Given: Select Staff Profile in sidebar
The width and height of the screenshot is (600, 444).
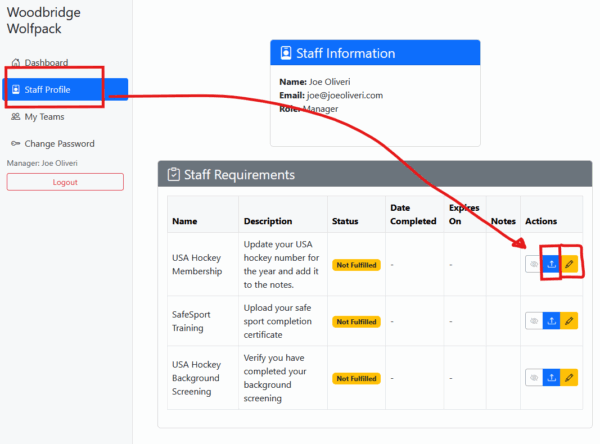Looking at the screenshot, I should coord(65,90).
